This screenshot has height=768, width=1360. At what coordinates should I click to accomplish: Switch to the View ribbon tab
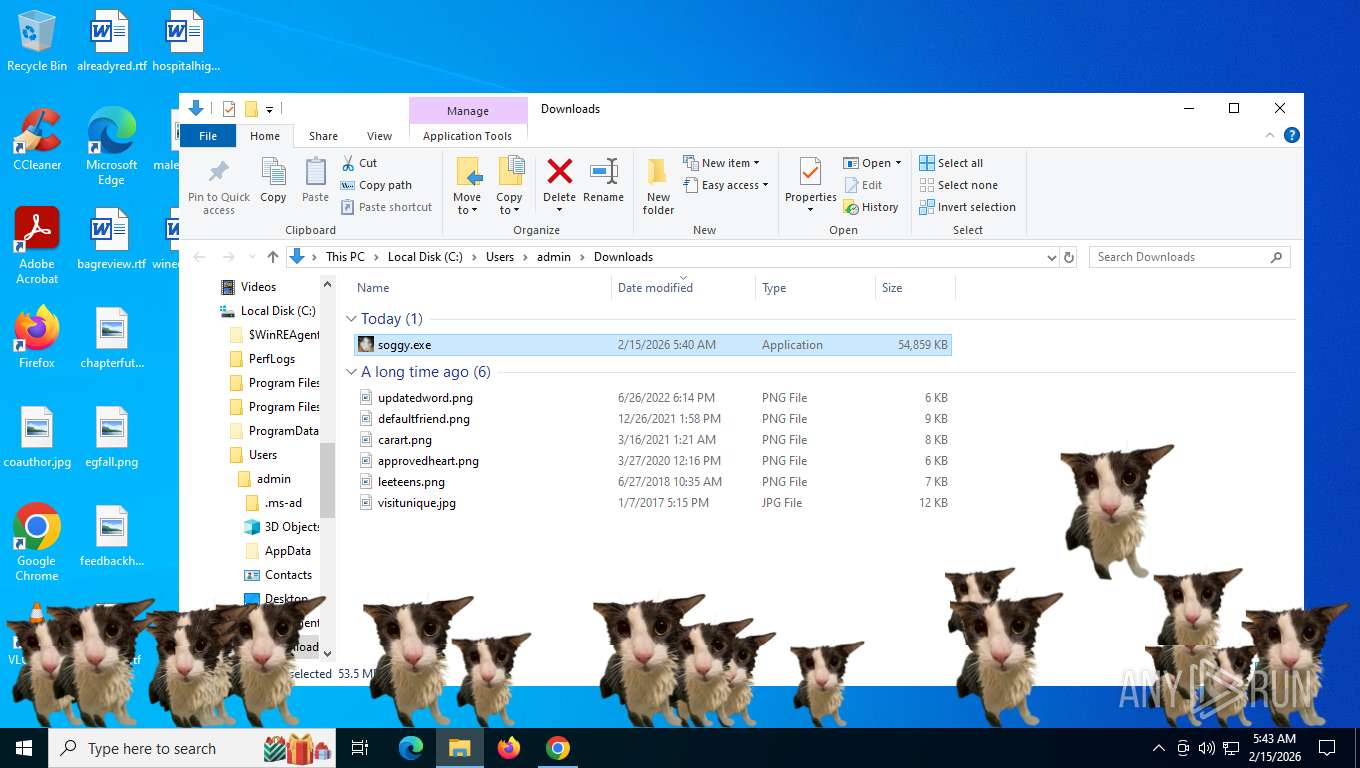point(379,136)
